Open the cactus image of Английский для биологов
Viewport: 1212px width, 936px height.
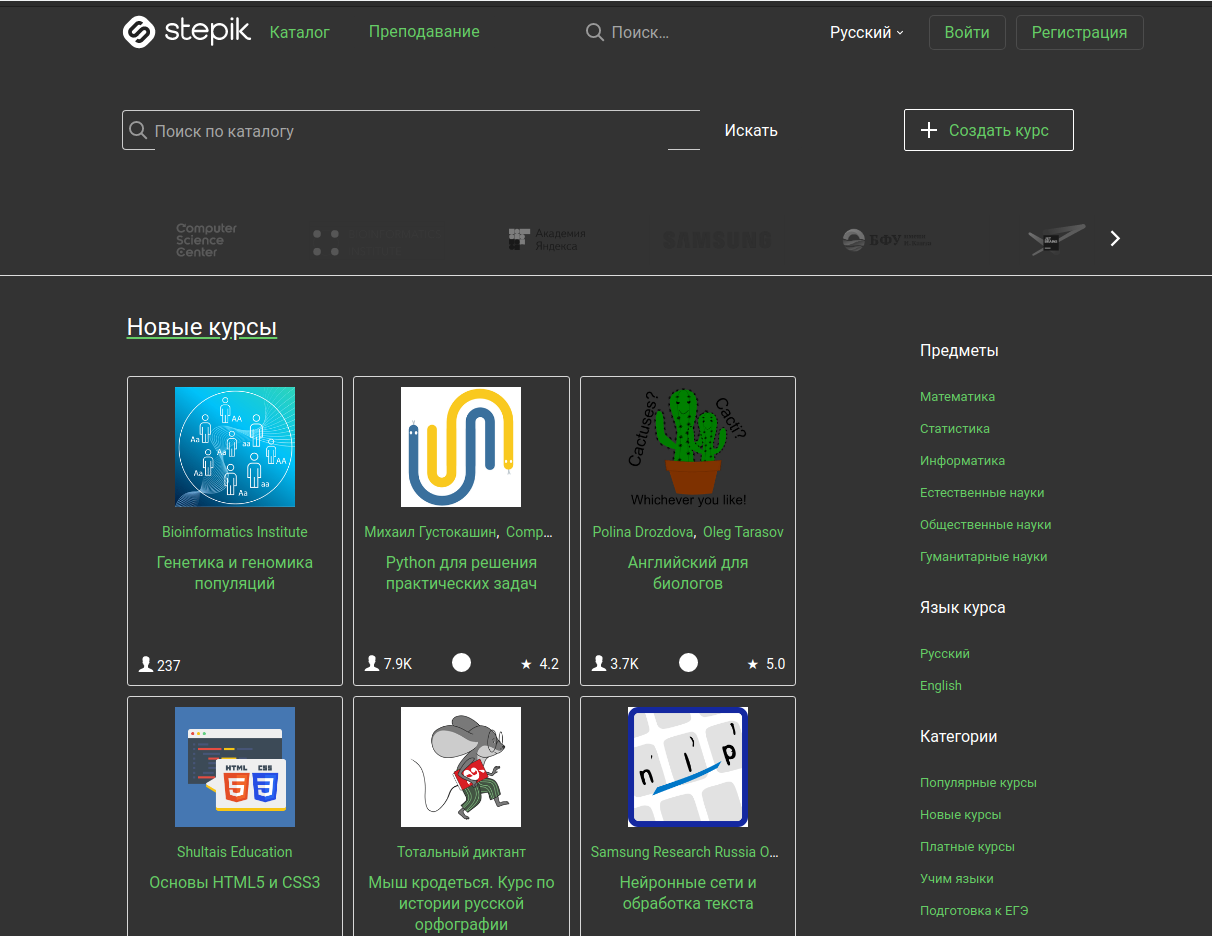point(688,447)
